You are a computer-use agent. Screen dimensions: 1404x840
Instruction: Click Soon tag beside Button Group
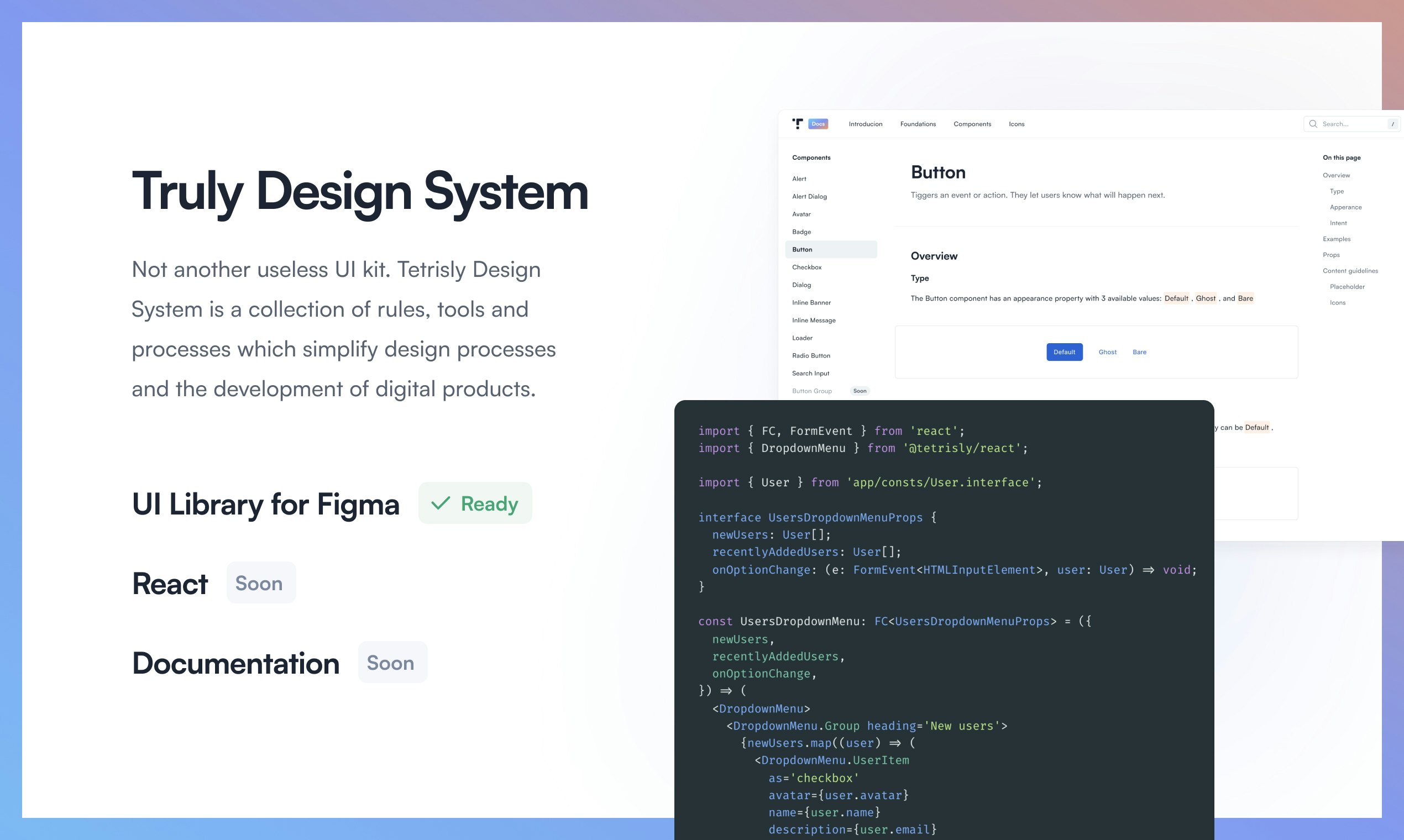860,391
